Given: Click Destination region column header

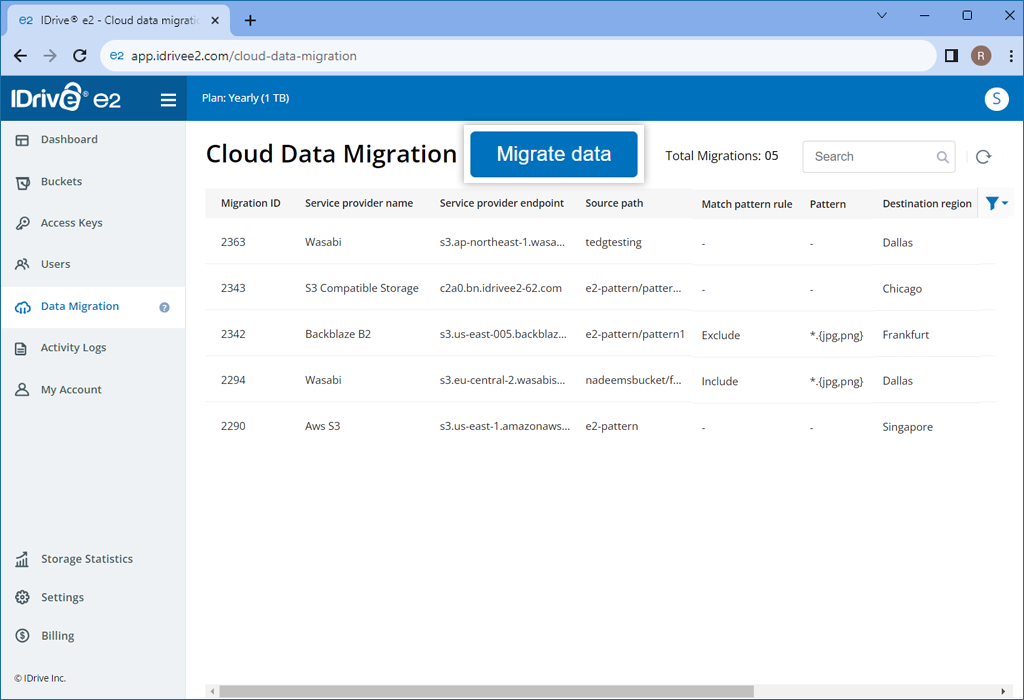Looking at the screenshot, I should [x=927, y=204].
